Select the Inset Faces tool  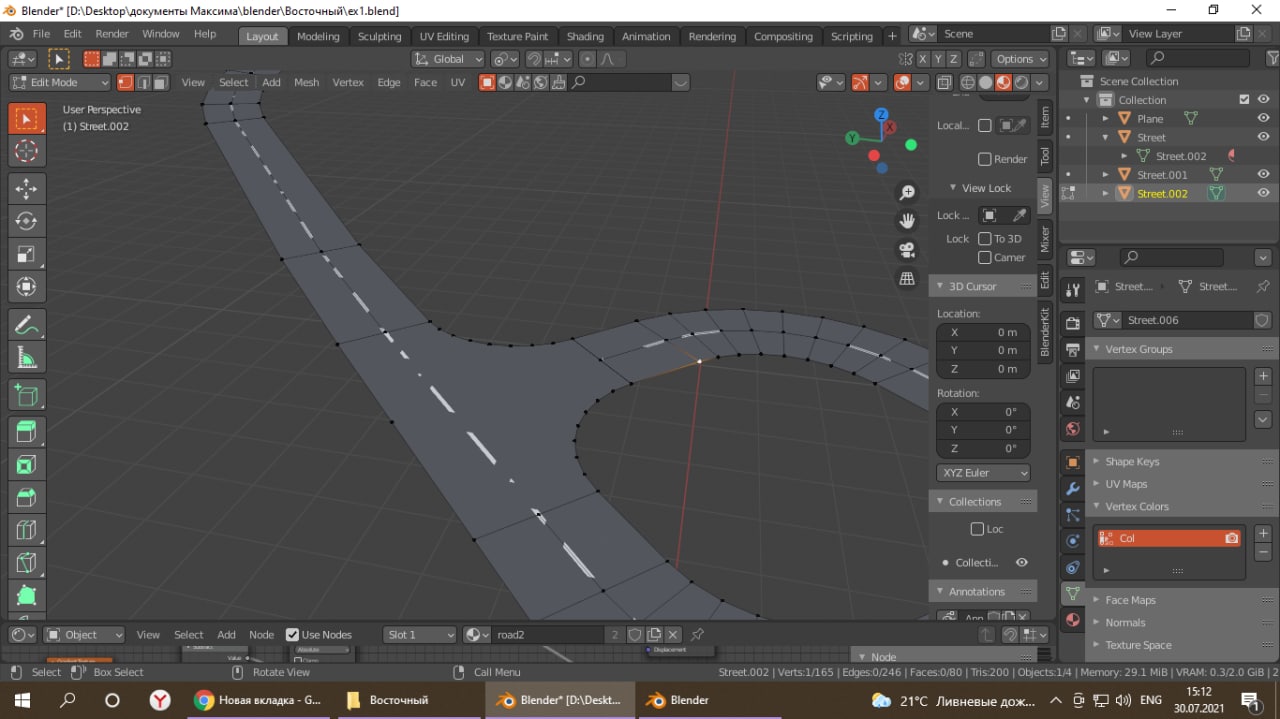coord(27,465)
